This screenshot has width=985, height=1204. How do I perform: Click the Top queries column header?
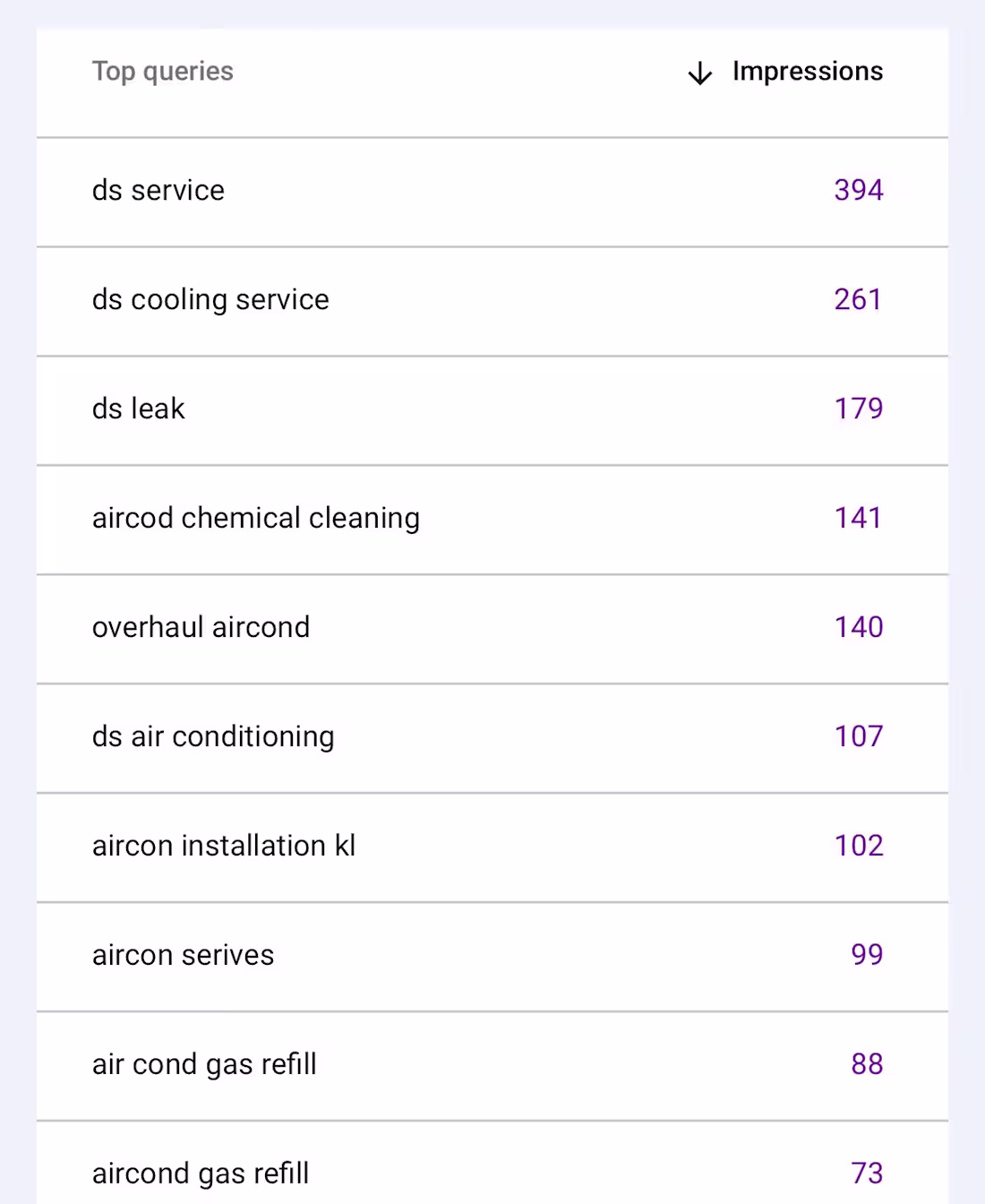(163, 71)
